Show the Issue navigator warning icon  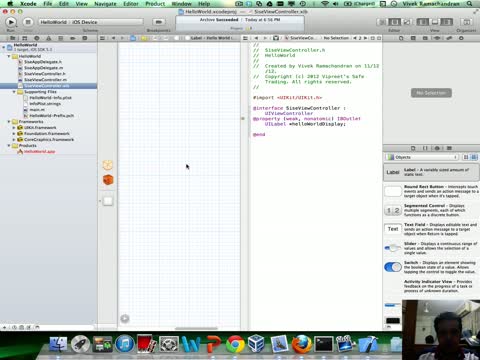49,38
